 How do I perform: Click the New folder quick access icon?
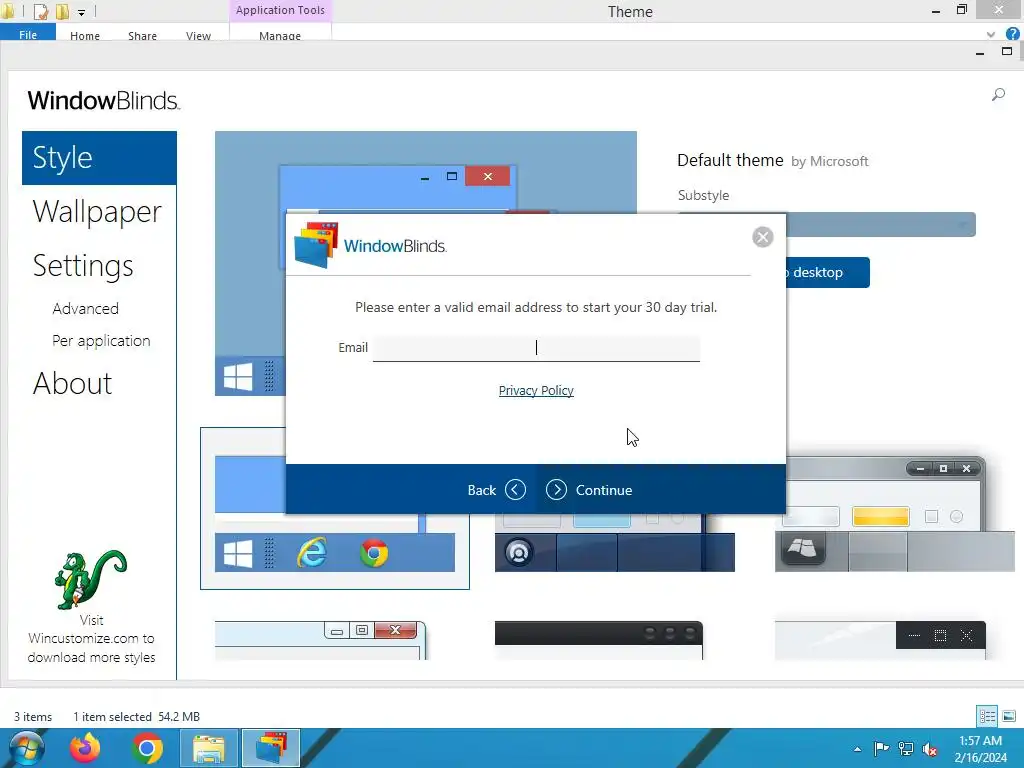(x=62, y=11)
